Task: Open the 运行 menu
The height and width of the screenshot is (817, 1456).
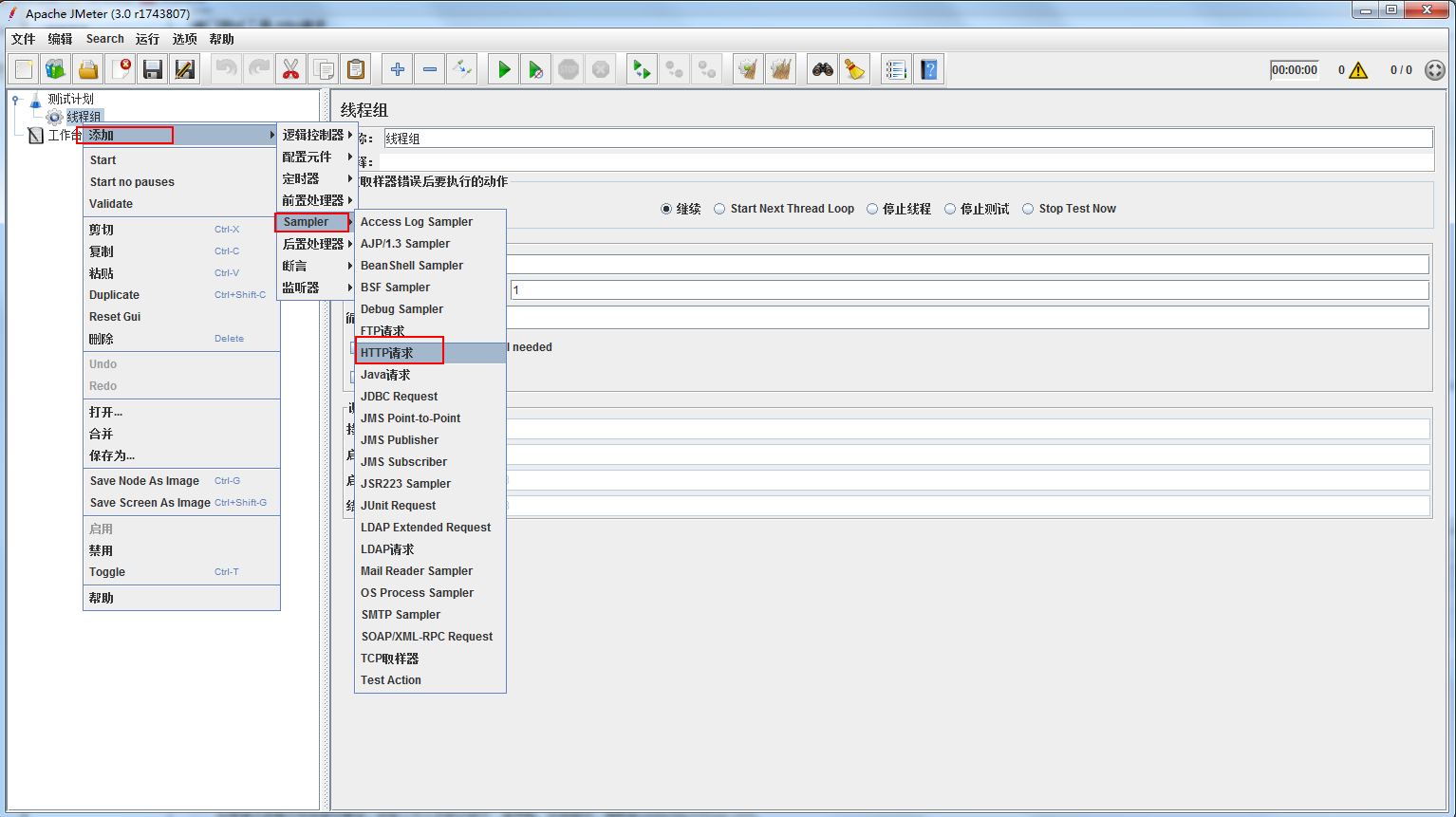Action: click(x=147, y=39)
